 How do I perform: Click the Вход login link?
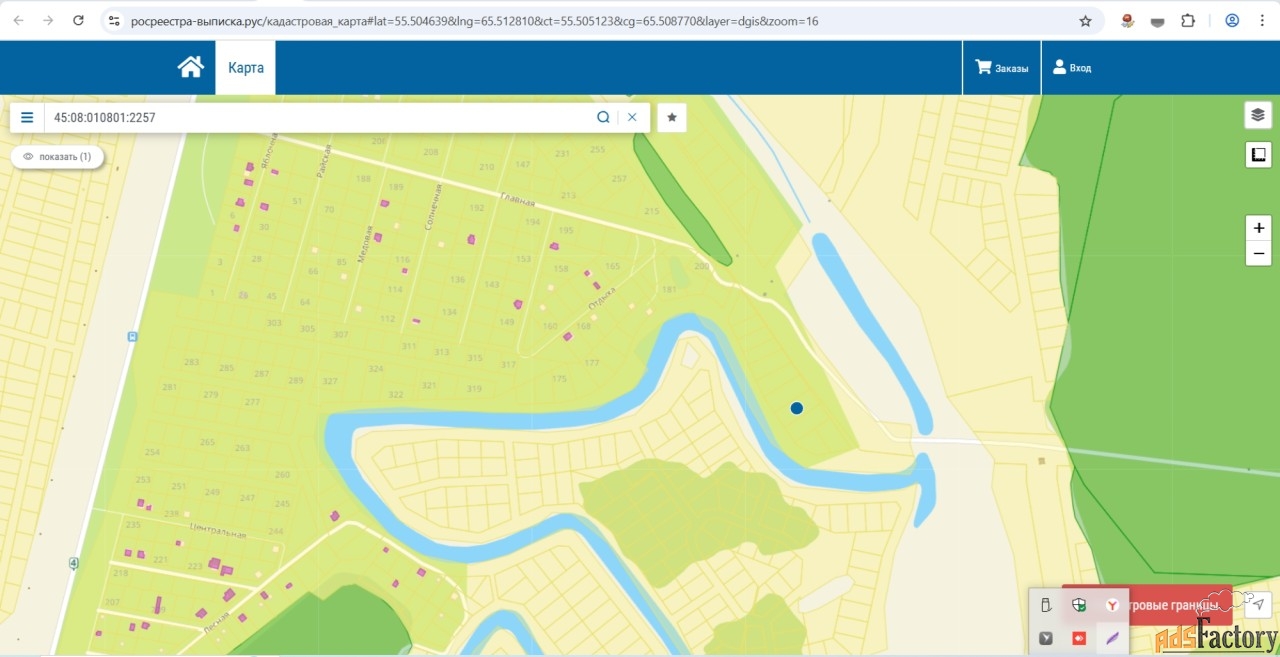point(1072,68)
